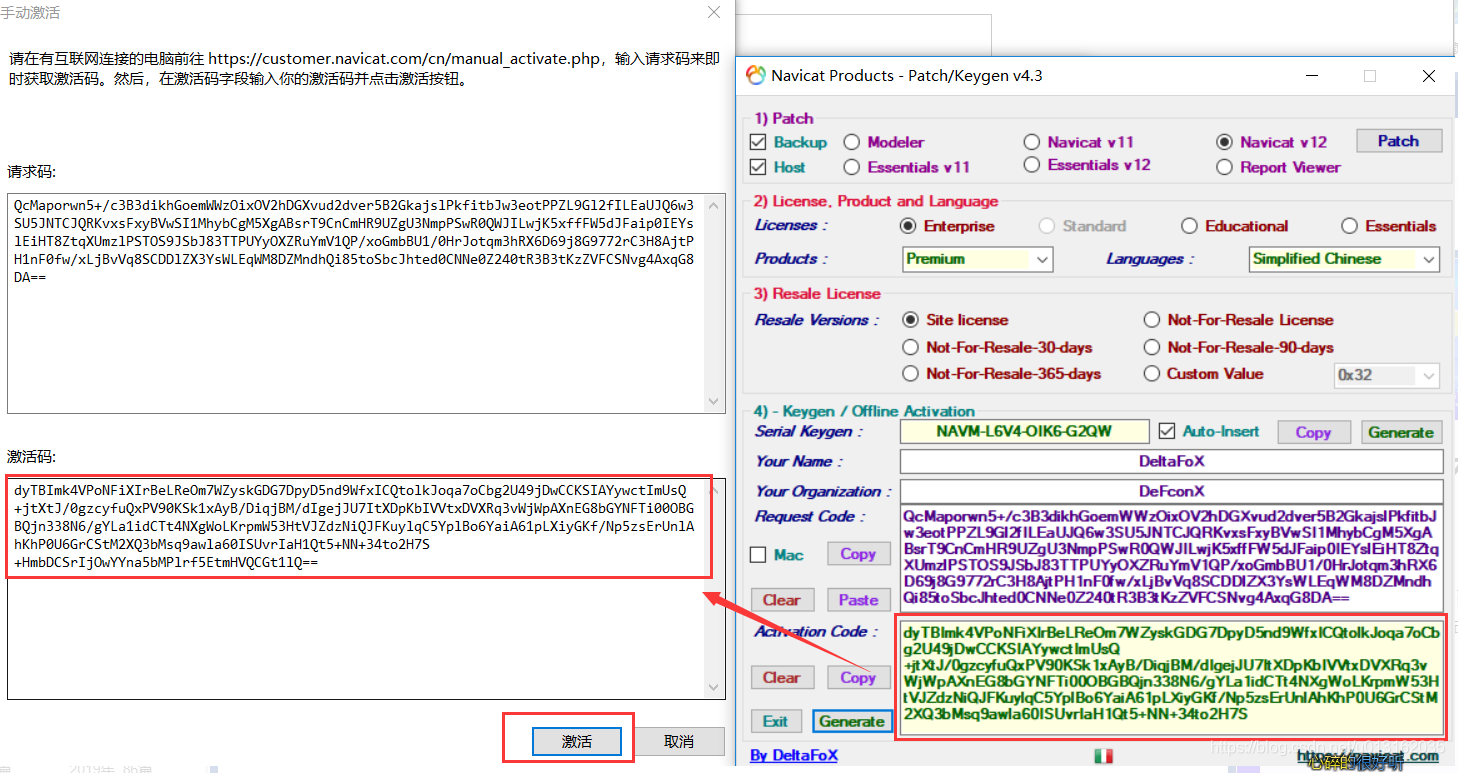This screenshot has width=1458, height=773.
Task: Click the Clear button under the Activation Code label
Action: 781,677
